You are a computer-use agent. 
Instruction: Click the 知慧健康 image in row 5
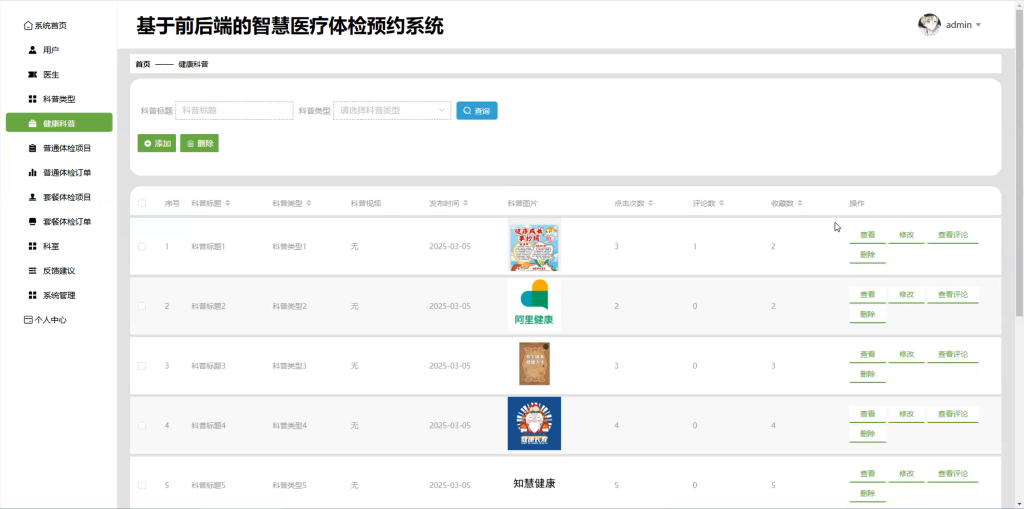click(534, 484)
